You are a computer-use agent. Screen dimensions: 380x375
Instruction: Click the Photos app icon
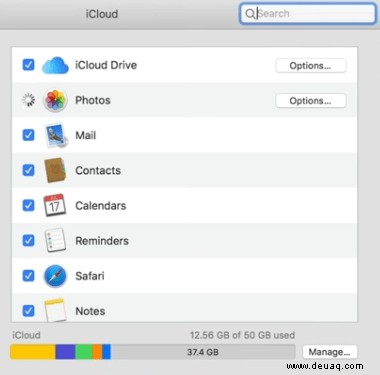tap(55, 100)
